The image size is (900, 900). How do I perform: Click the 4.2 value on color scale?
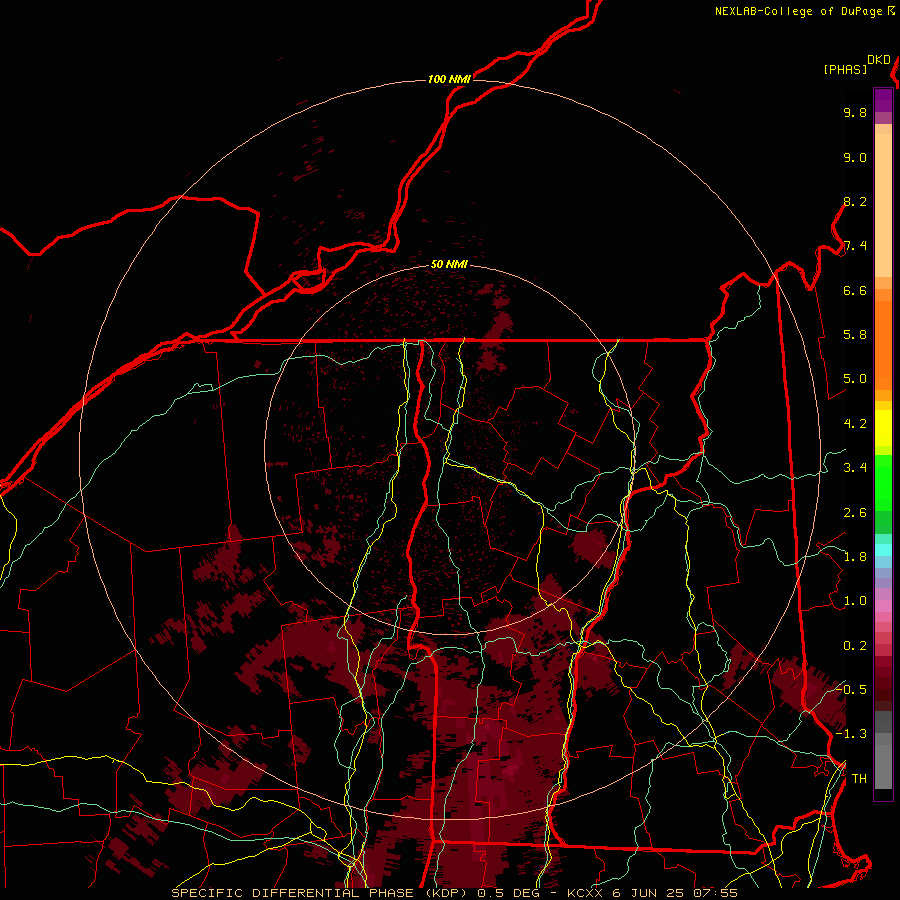(855, 424)
